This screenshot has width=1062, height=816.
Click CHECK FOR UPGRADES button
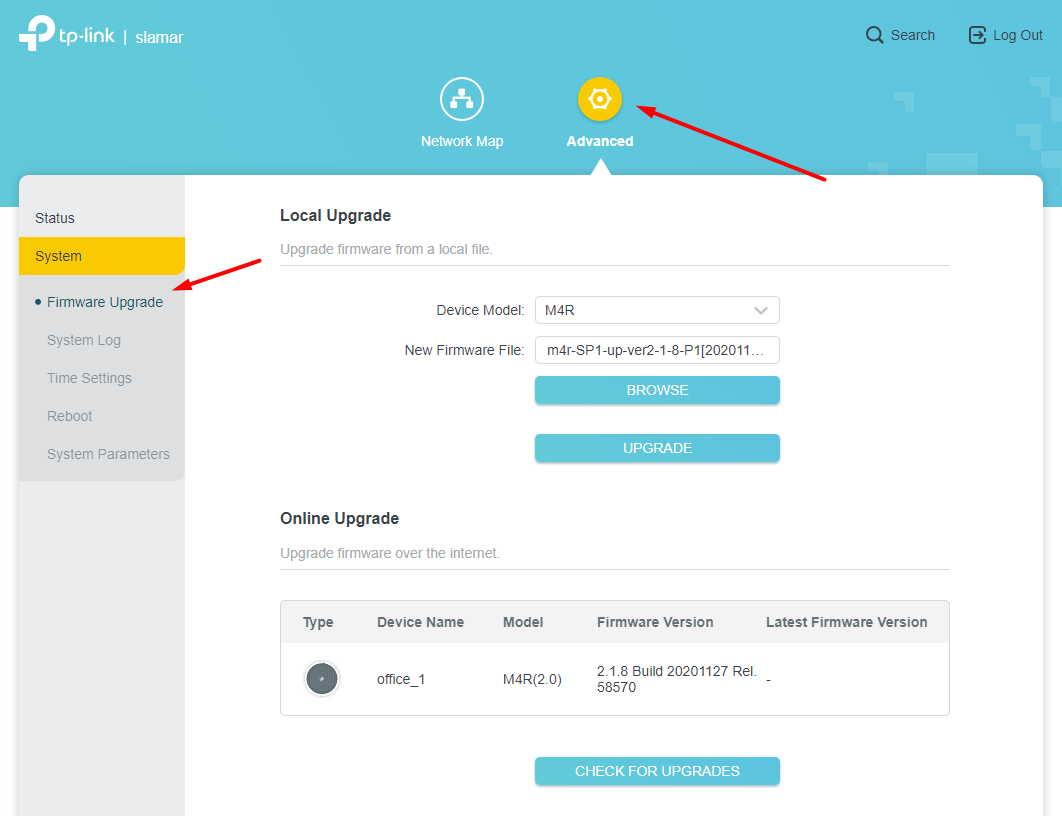pyautogui.click(x=657, y=771)
